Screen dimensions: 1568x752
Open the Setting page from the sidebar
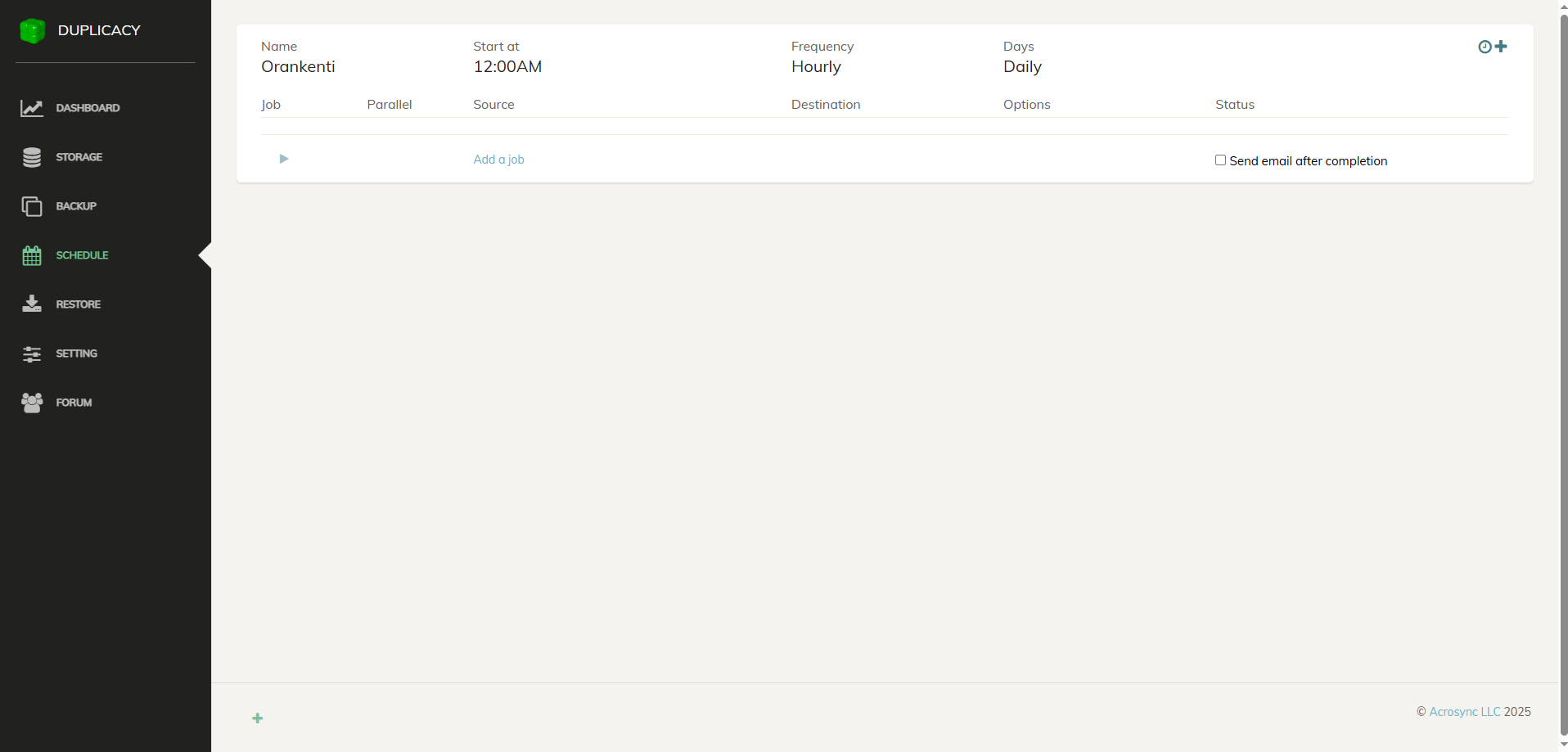[x=76, y=353]
